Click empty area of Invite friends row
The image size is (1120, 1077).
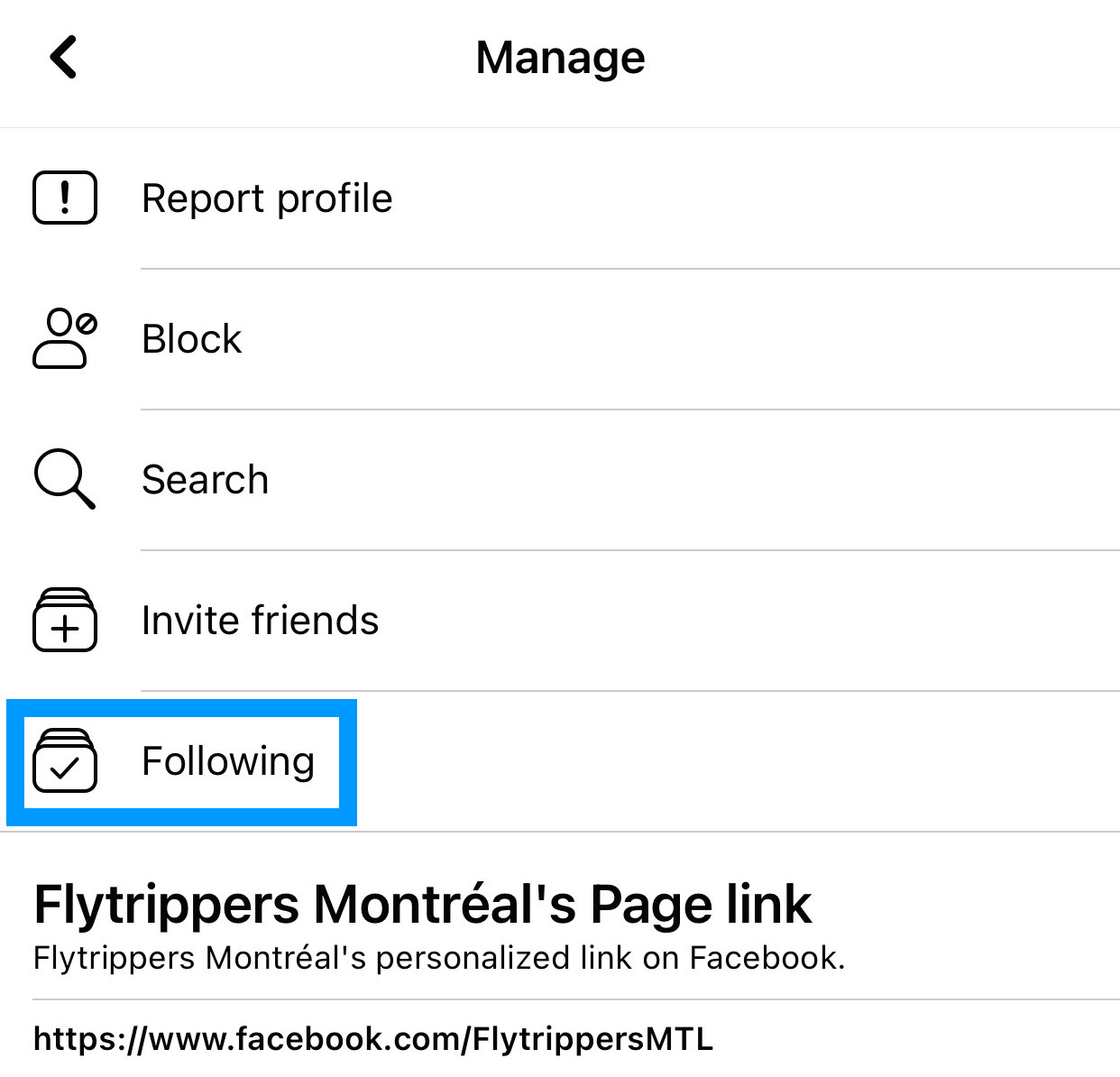point(748,621)
